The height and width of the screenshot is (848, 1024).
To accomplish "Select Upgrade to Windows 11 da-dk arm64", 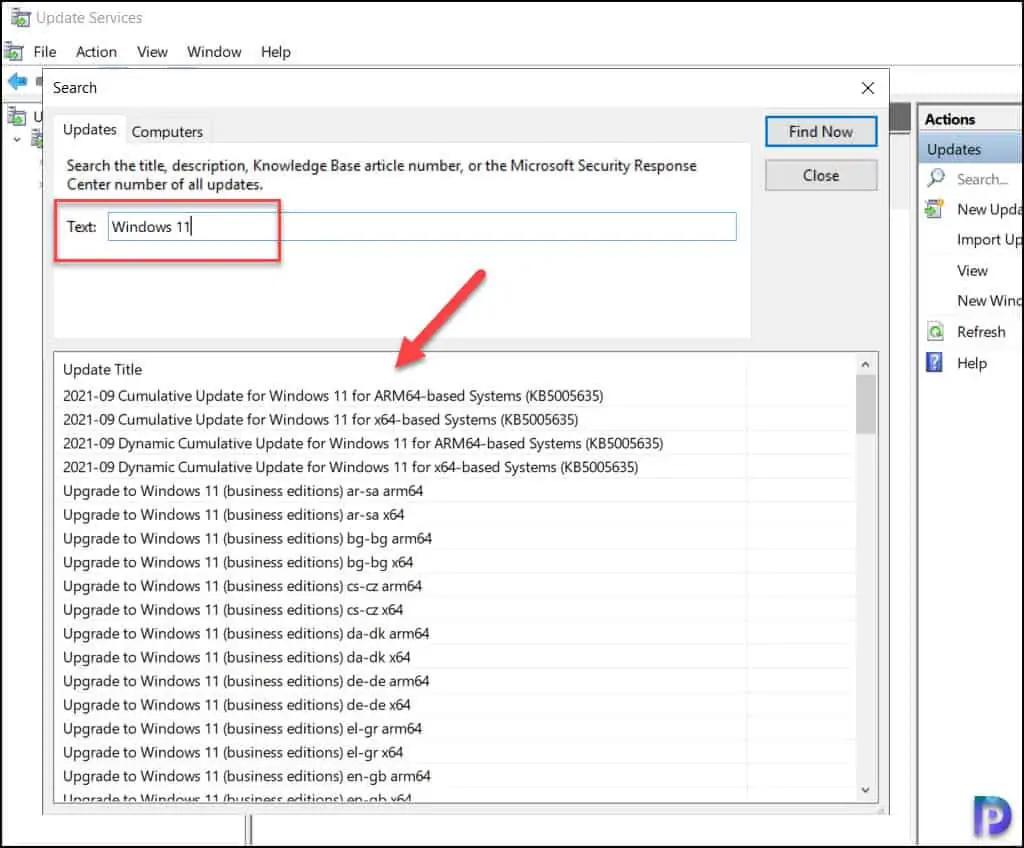I will click(246, 634).
